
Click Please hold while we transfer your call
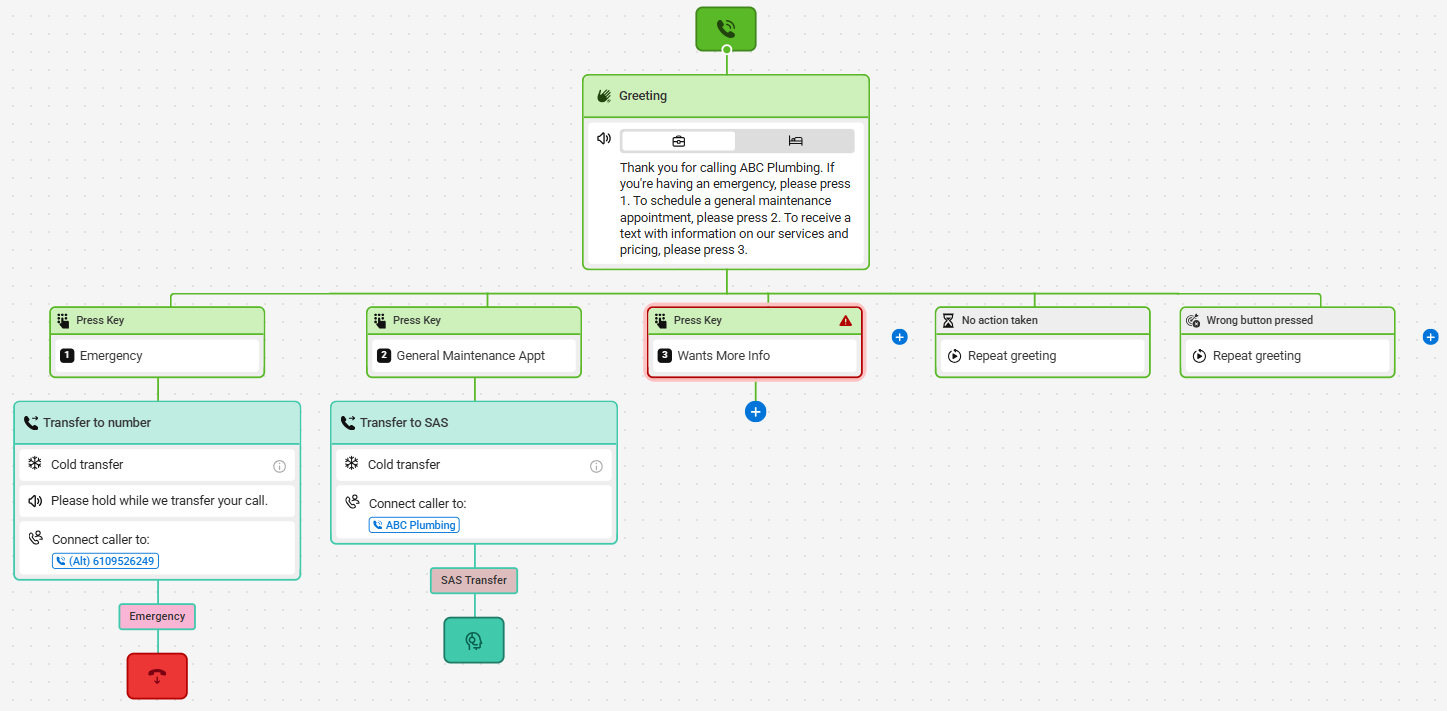click(x=159, y=500)
